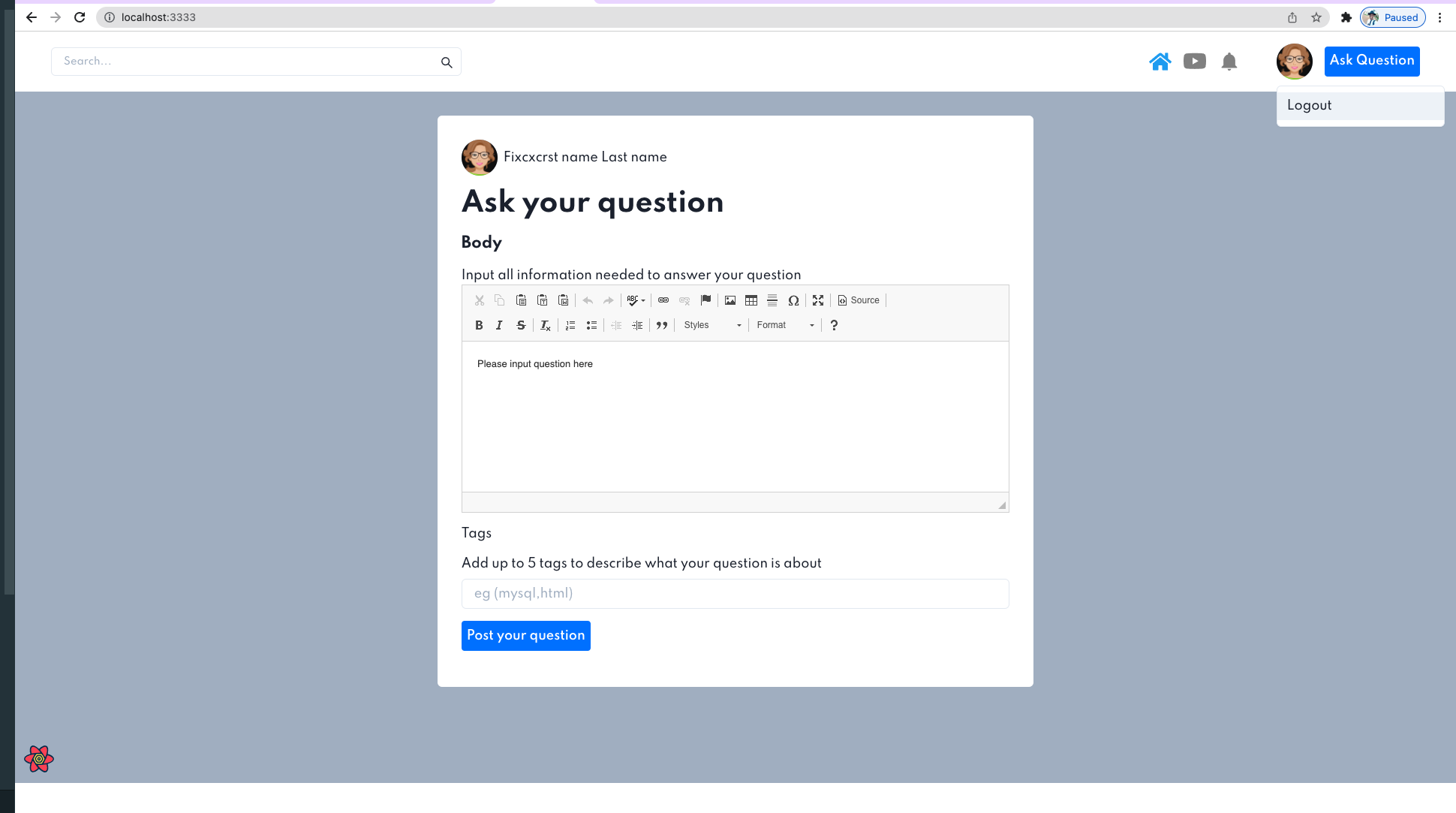
Task: Toggle italic formatting
Action: click(x=500, y=325)
